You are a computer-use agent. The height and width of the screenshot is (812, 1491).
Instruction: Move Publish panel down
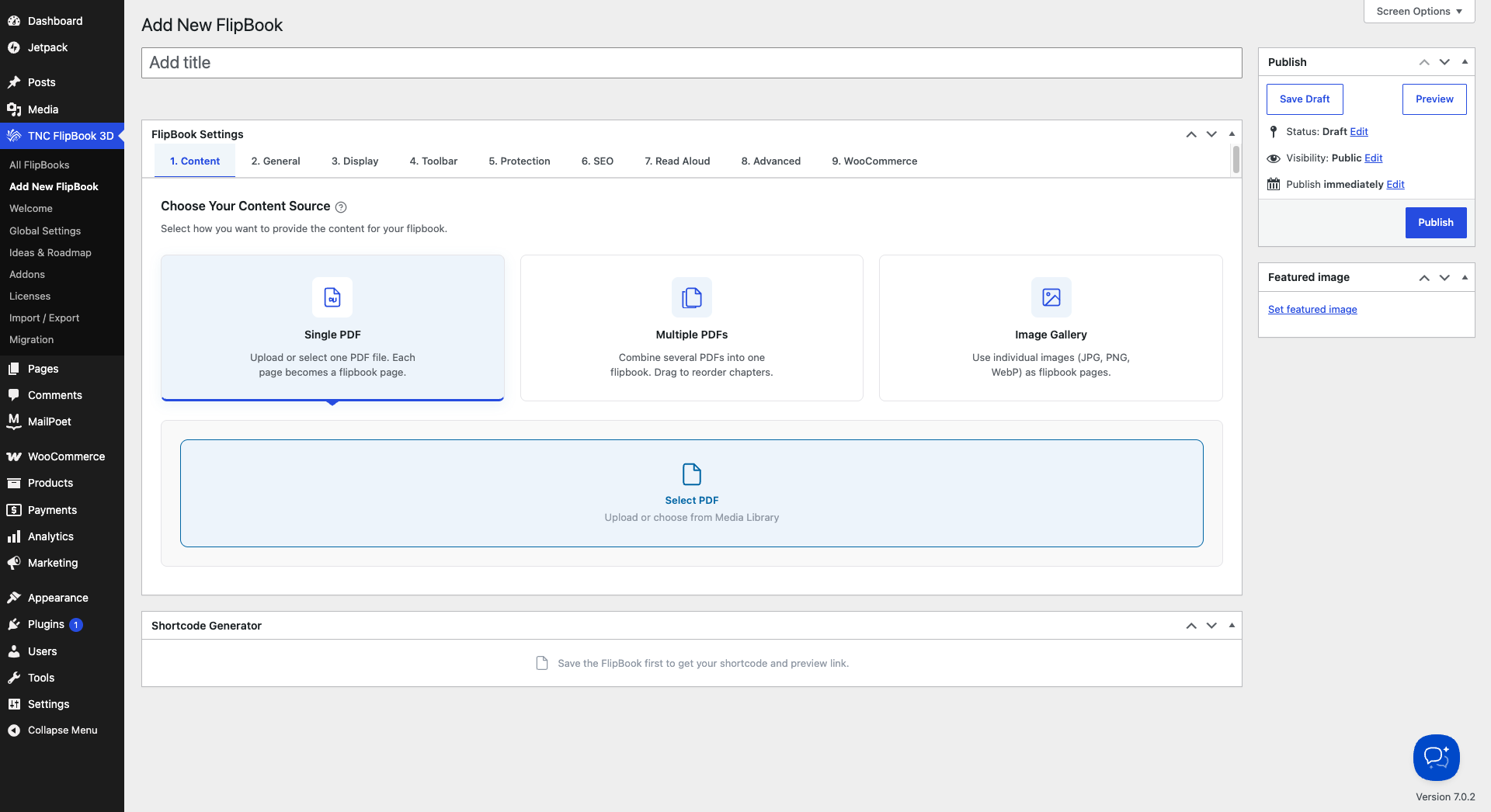[1444, 62]
